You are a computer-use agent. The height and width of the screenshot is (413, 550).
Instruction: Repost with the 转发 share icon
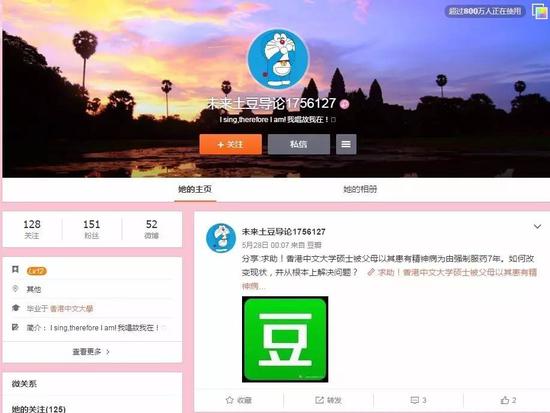(328, 400)
